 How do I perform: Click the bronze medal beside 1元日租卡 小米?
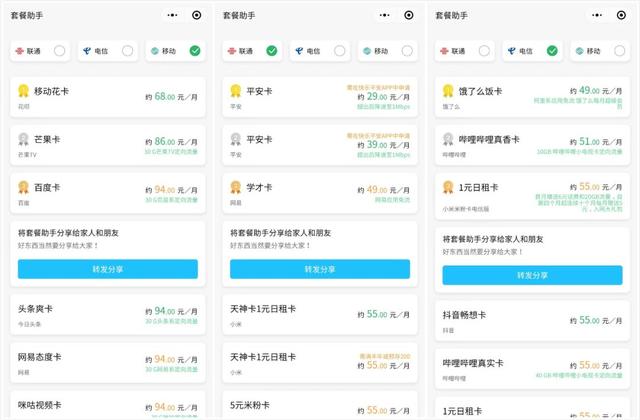448,187
